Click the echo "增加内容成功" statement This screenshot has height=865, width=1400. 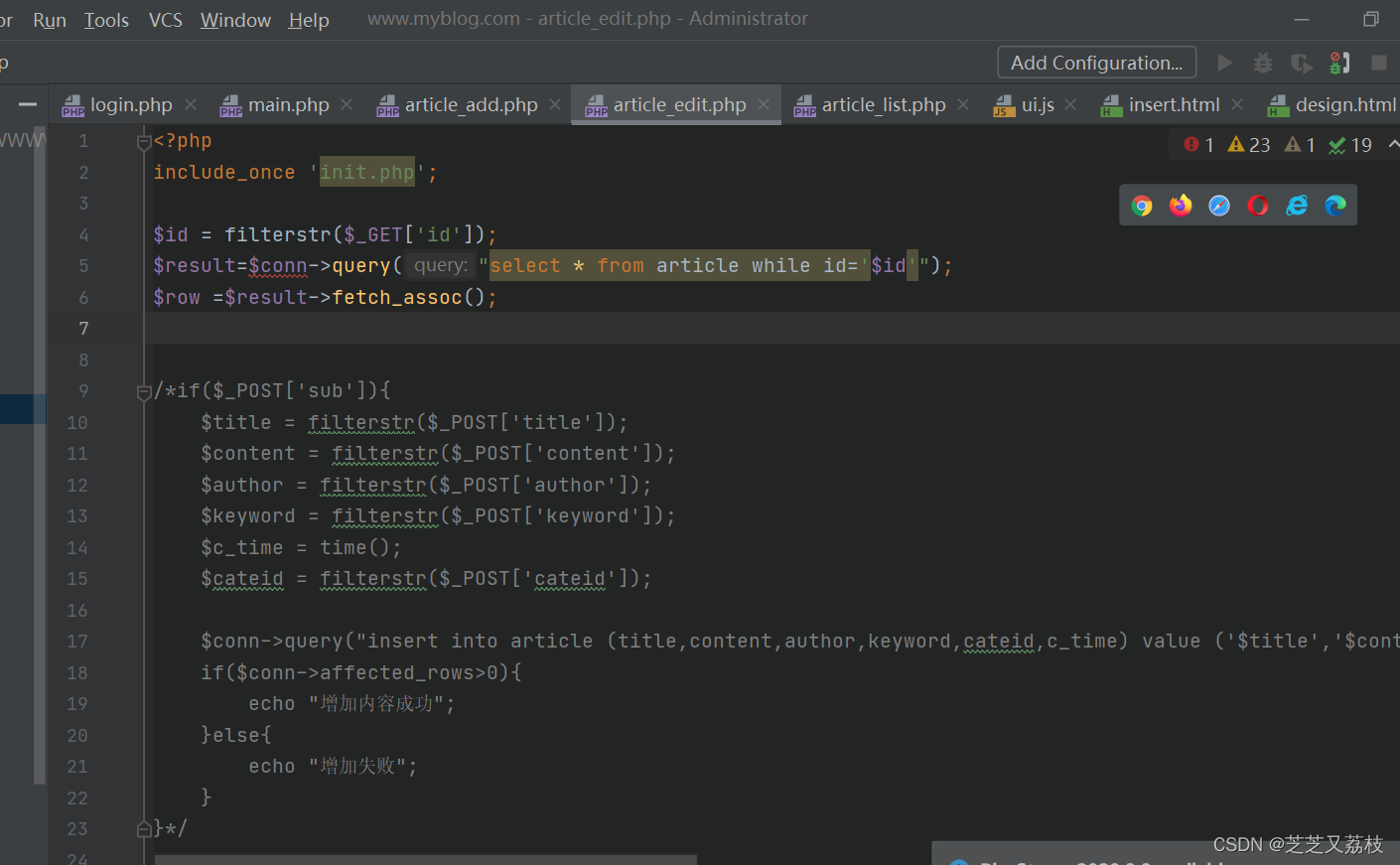click(351, 703)
